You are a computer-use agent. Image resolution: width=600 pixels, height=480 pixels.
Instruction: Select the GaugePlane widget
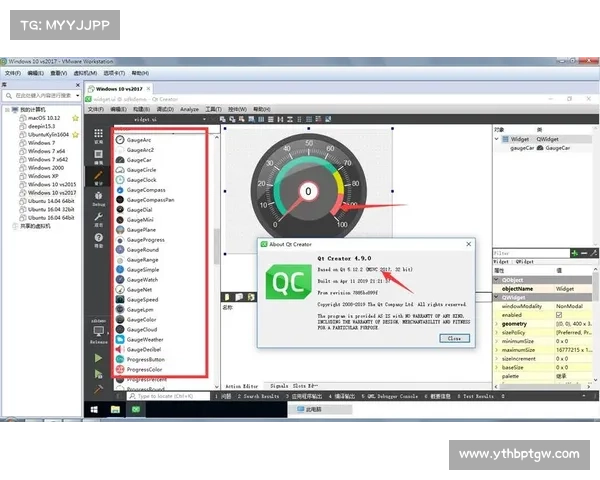[141, 230]
